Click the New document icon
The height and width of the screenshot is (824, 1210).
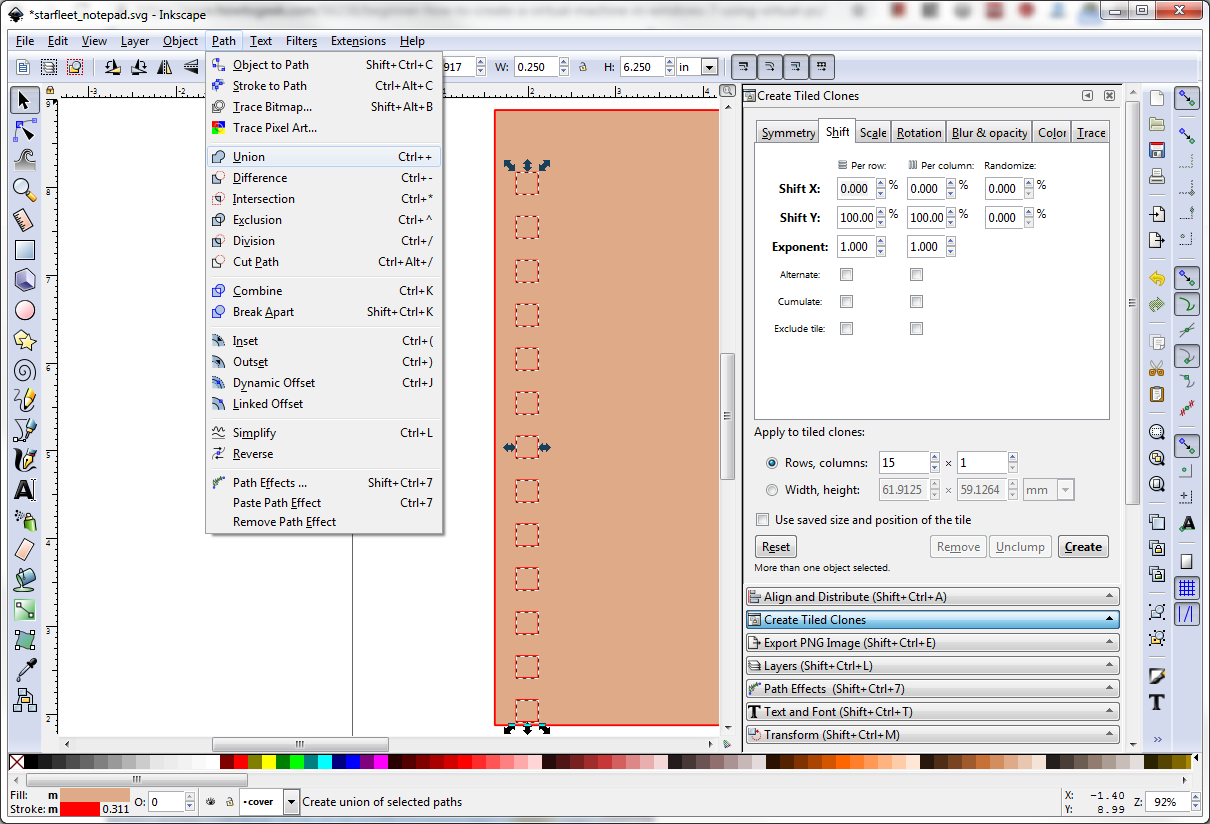coord(1157,98)
